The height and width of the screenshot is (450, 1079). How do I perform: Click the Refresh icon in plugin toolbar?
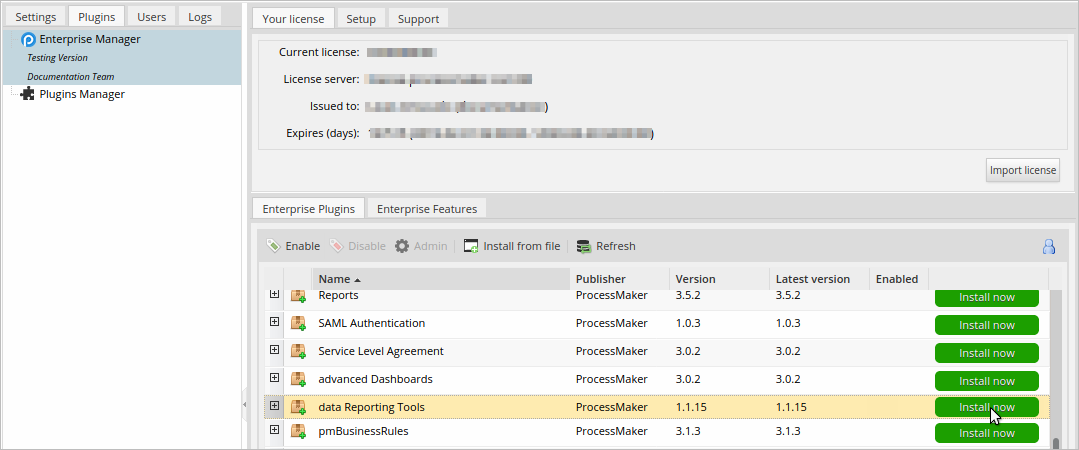584,246
